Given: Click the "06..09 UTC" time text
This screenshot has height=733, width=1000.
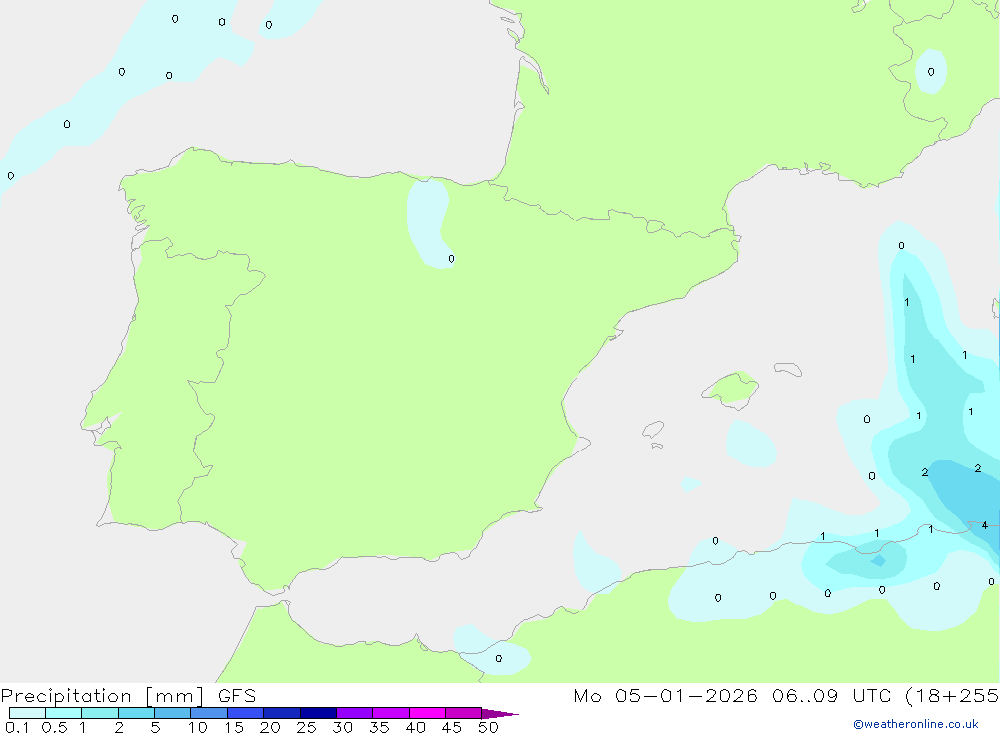Looking at the screenshot, I should click(831, 696).
